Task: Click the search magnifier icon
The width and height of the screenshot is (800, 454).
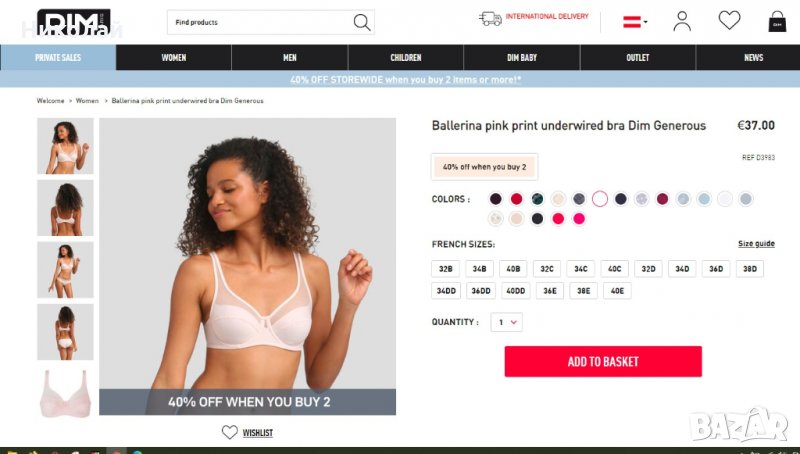Action: 362,22
